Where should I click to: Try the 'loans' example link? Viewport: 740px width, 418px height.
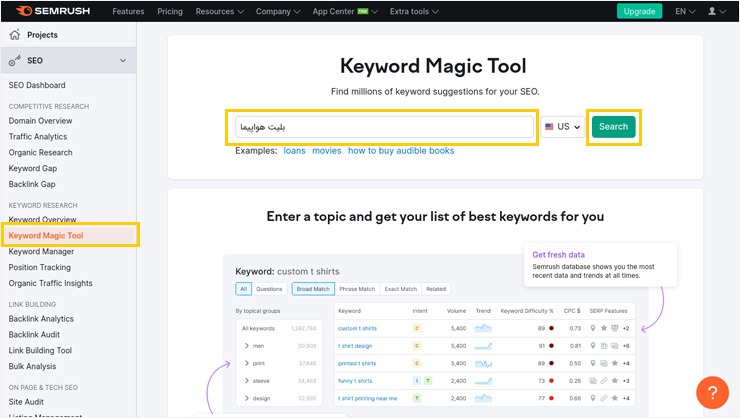[x=294, y=150]
